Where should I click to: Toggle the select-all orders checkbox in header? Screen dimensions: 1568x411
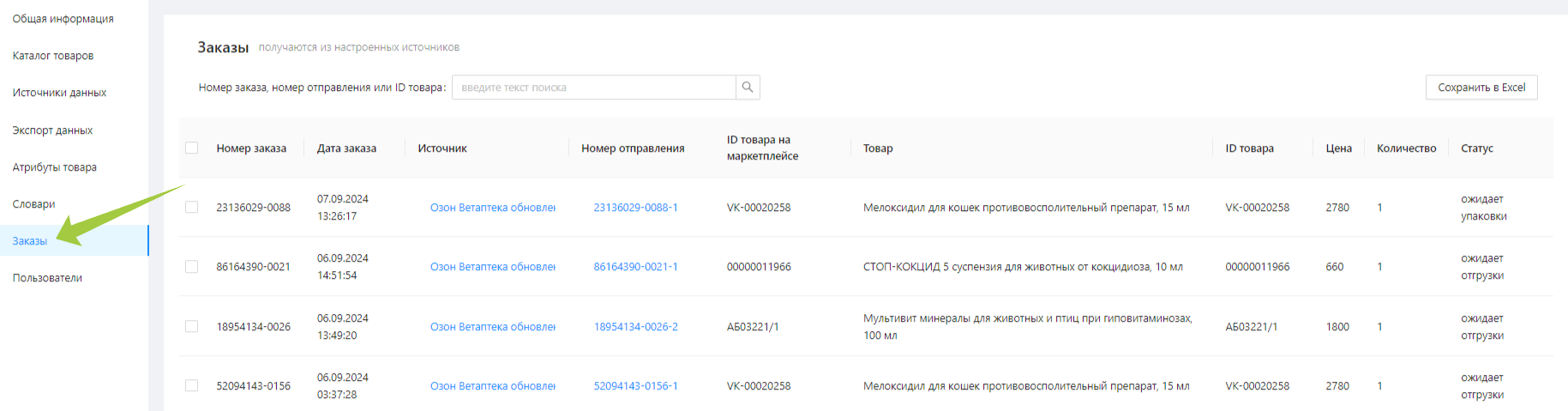[x=192, y=148]
